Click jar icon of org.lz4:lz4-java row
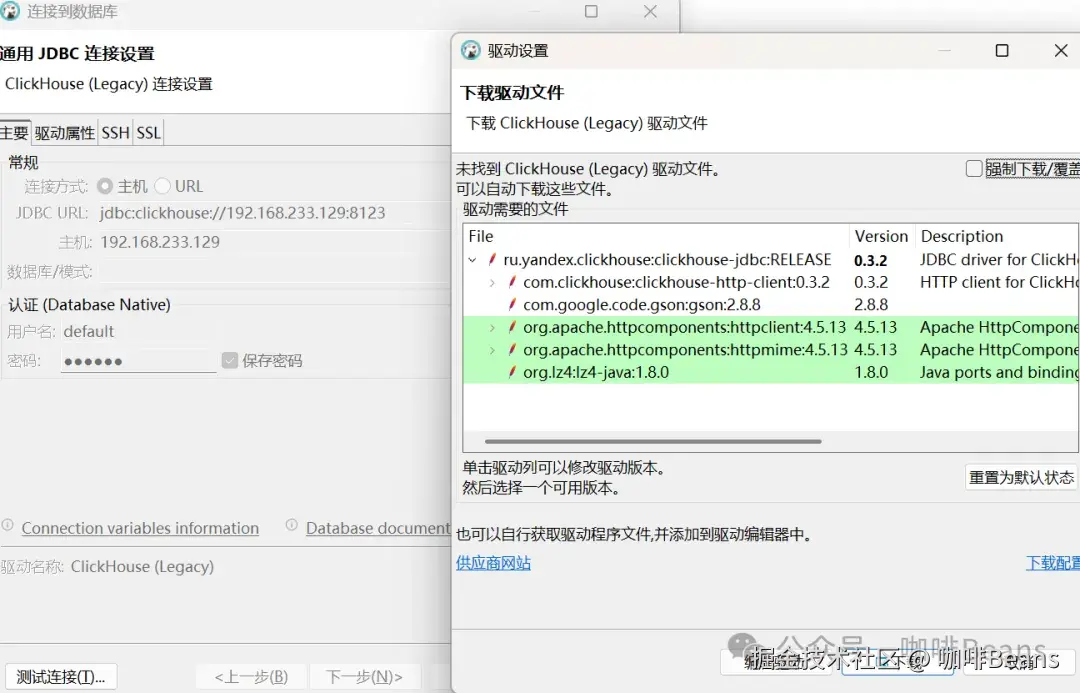 point(512,372)
